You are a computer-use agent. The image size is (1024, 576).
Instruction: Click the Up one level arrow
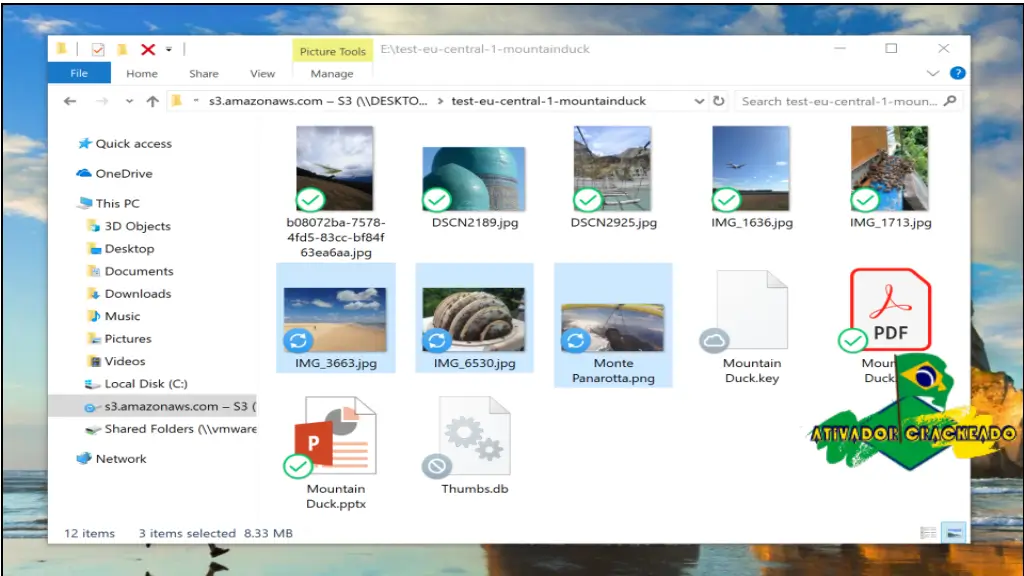pos(152,101)
